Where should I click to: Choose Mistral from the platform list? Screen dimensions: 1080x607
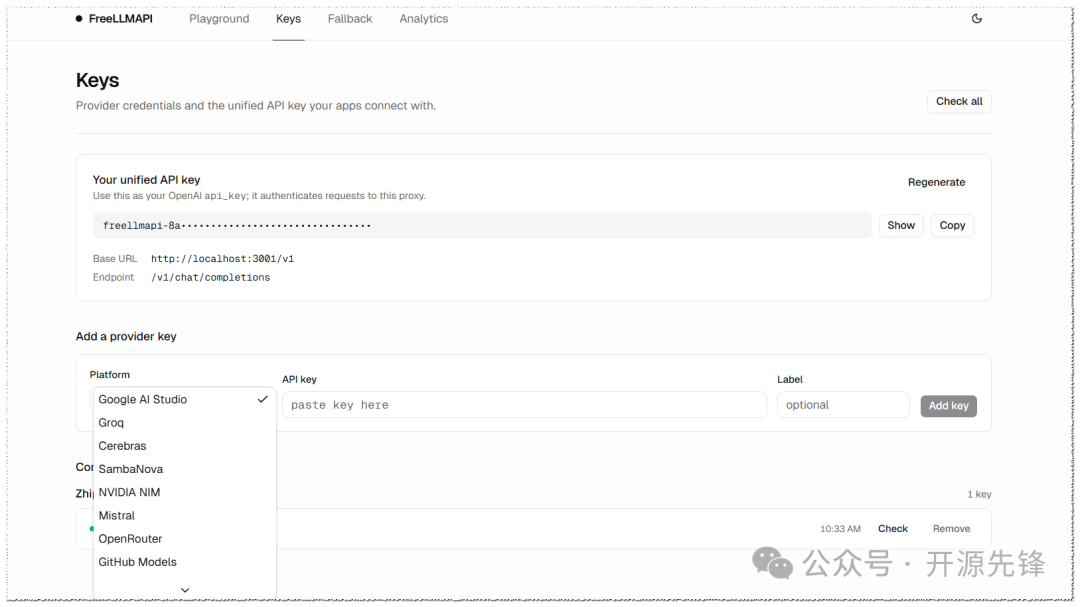coord(185,515)
